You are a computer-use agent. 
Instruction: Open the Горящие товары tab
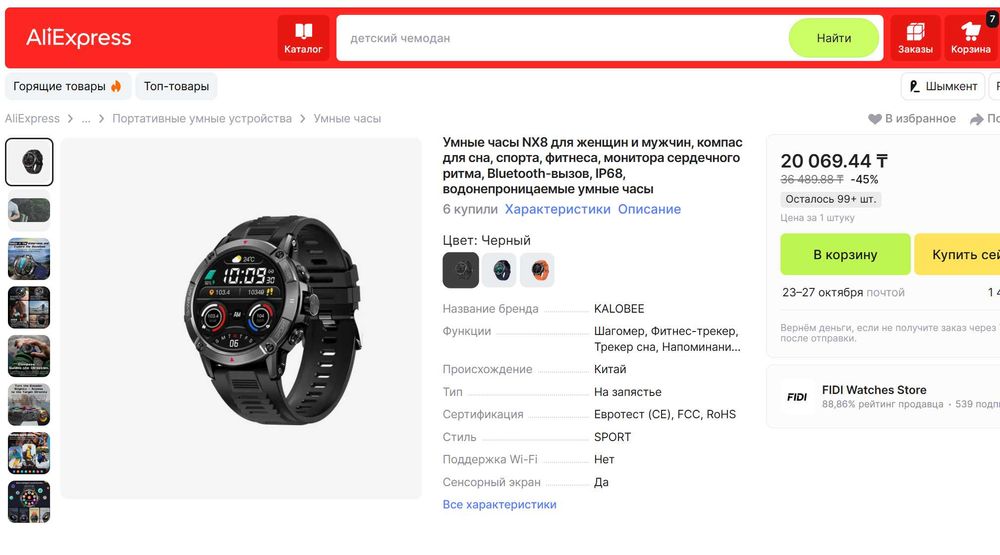click(x=68, y=86)
